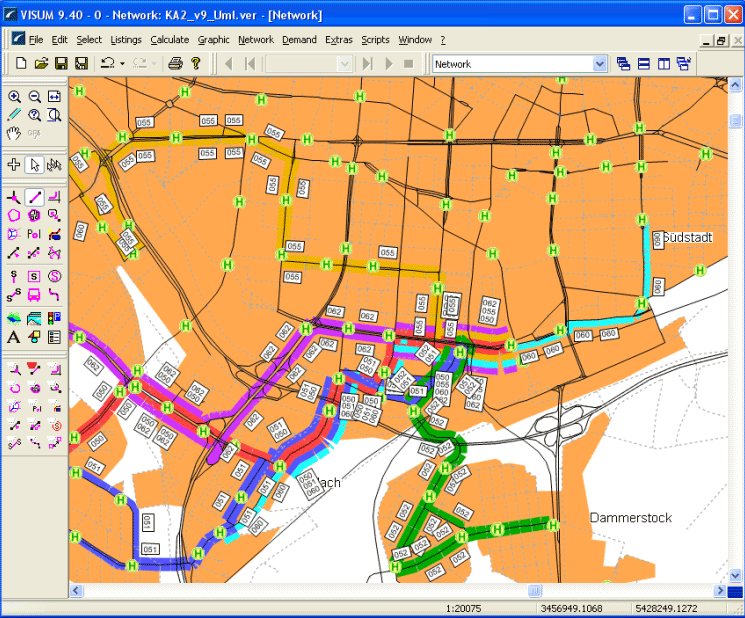Click the vertical scrollbar up arrow

coord(735,85)
